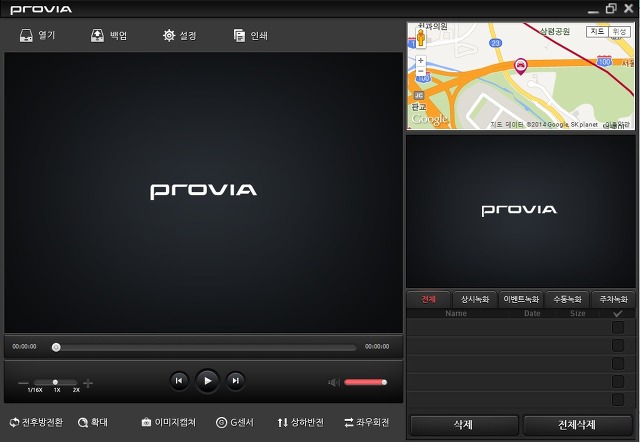Close the Provia window
Viewport: 640px width, 442px height.
[x=629, y=8]
